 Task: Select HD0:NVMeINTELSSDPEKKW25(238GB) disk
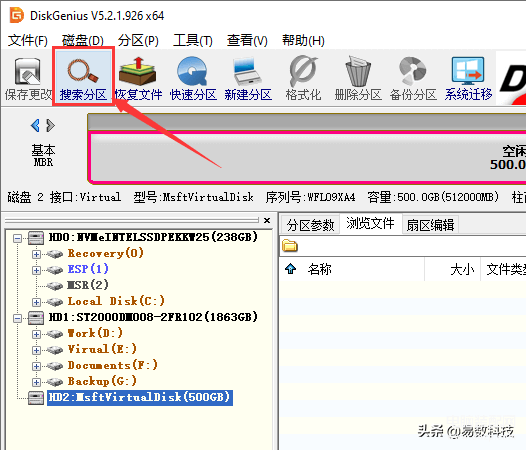pyautogui.click(x=153, y=237)
